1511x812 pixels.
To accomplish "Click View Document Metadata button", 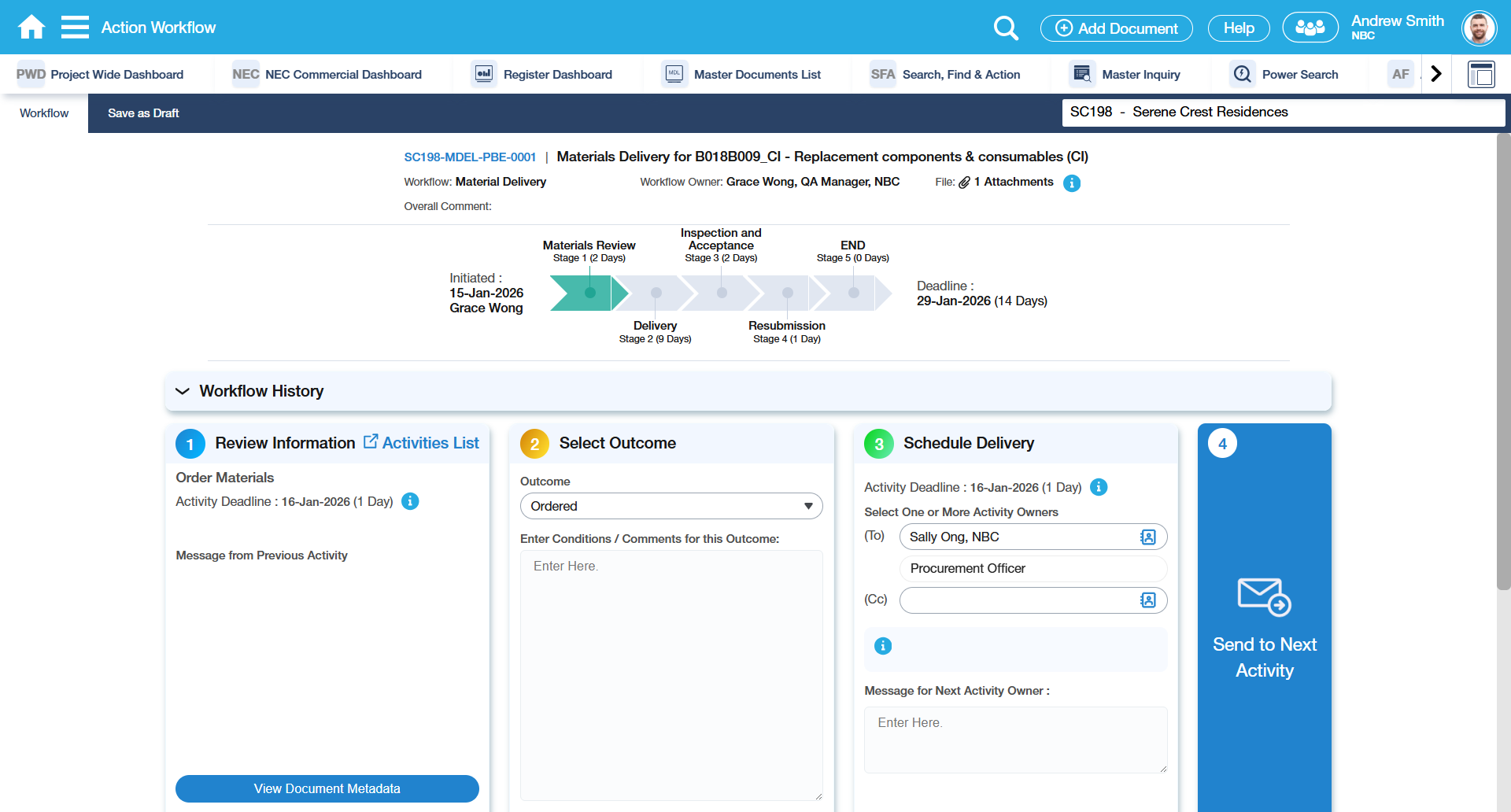I will tap(327, 788).
